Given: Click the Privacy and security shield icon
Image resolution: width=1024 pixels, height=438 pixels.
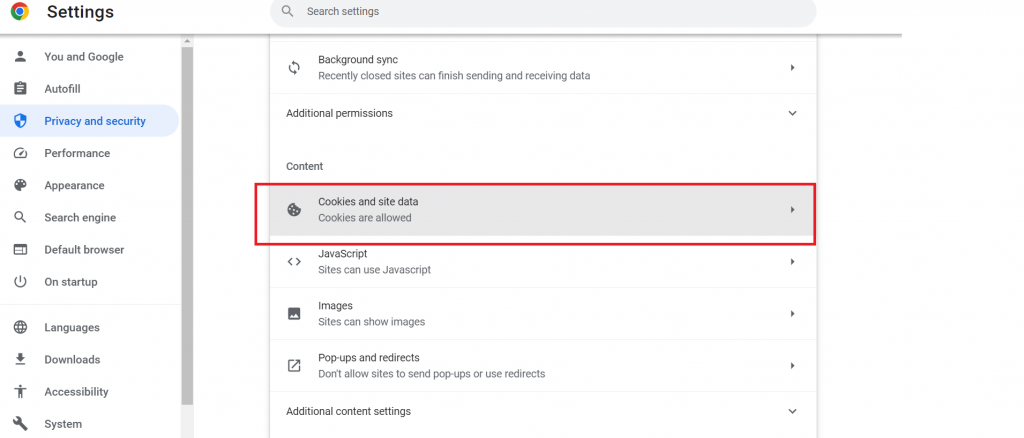Looking at the screenshot, I should tap(20, 121).
